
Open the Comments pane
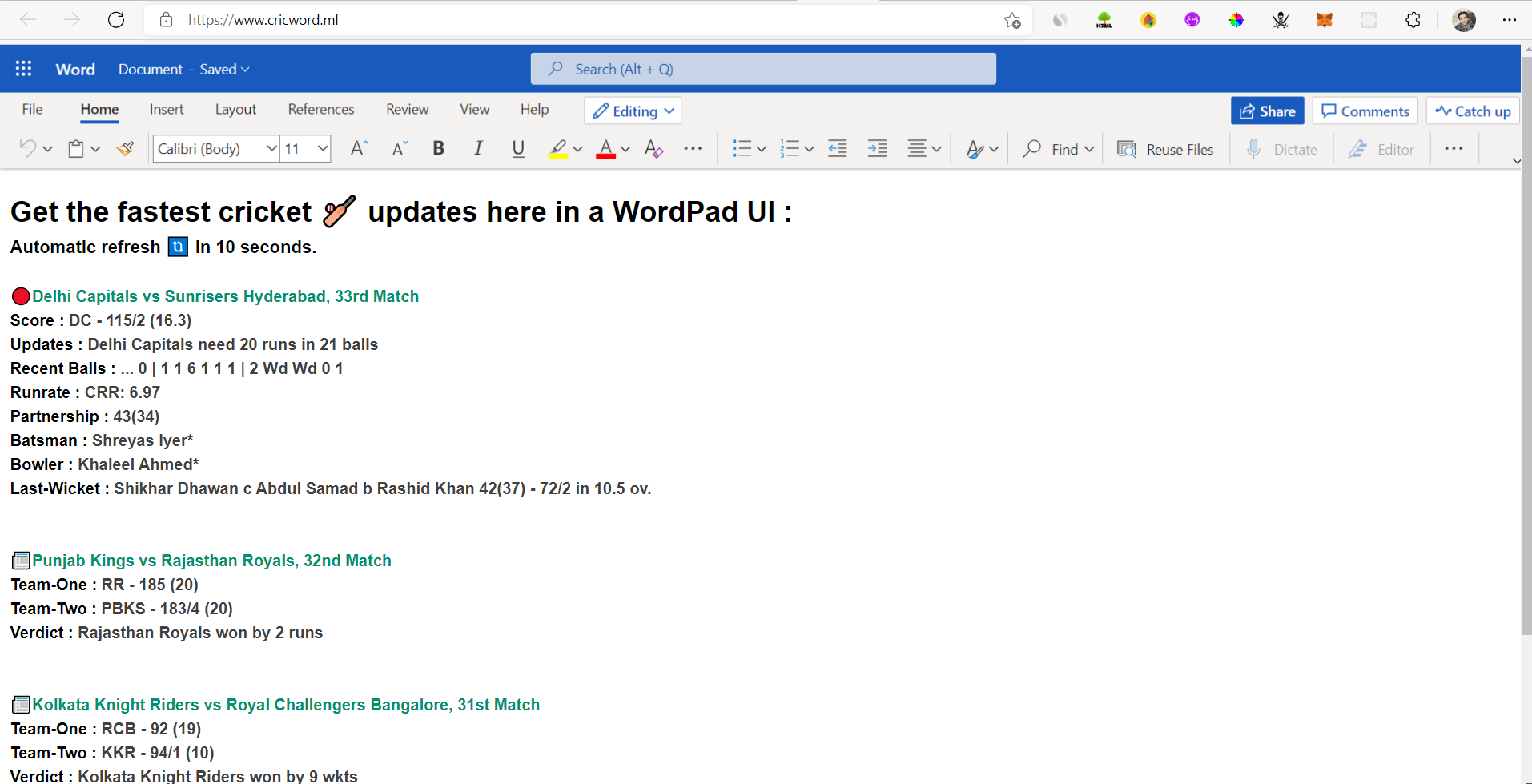pyautogui.click(x=1365, y=111)
